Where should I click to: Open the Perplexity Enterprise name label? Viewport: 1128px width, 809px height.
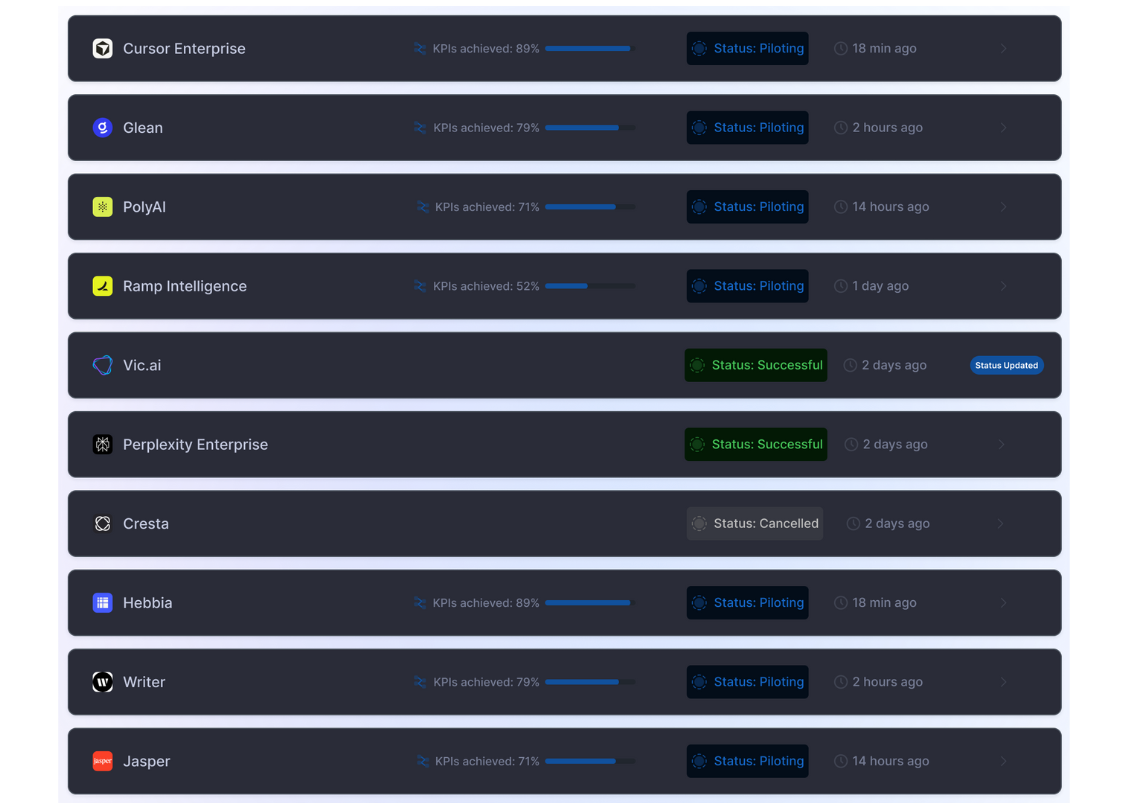point(195,444)
